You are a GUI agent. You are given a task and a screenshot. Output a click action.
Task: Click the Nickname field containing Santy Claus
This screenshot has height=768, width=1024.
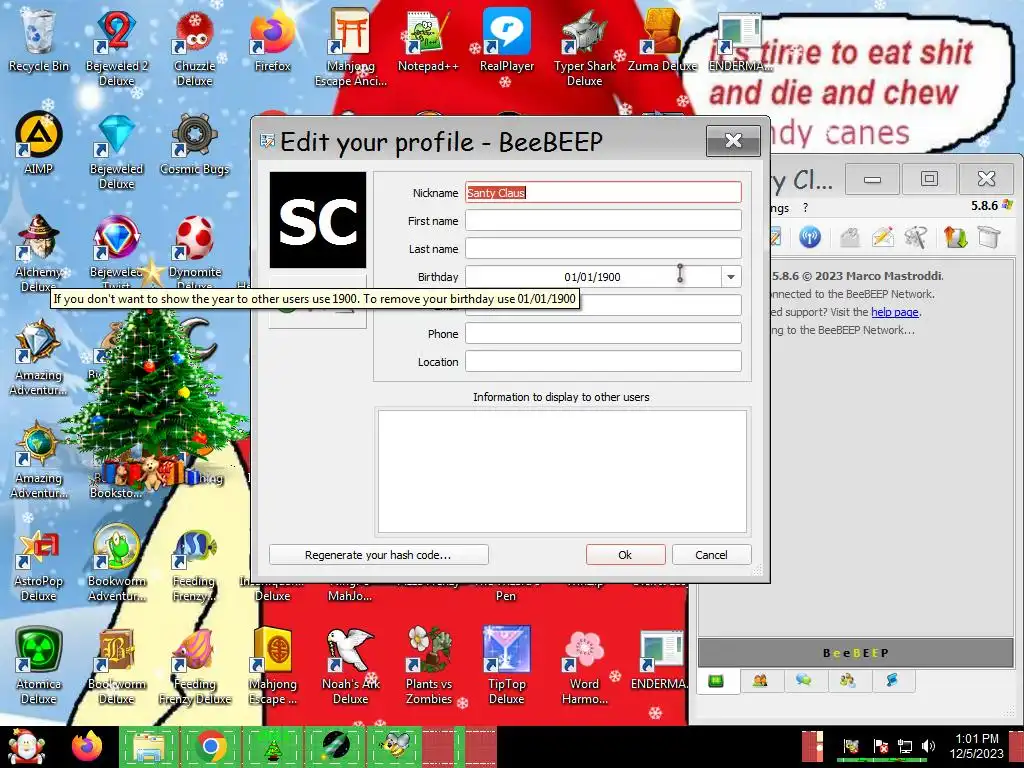[x=603, y=193]
